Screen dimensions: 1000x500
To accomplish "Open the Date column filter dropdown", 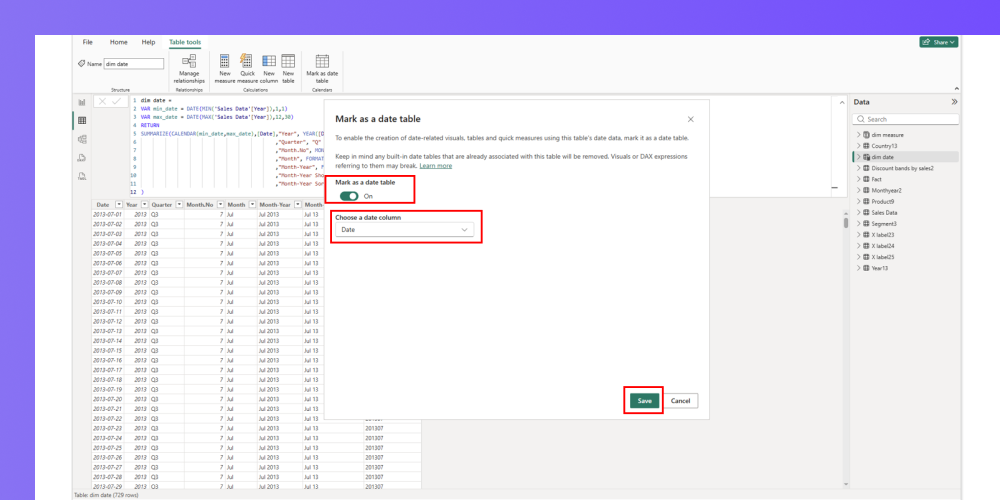I will click(119, 205).
